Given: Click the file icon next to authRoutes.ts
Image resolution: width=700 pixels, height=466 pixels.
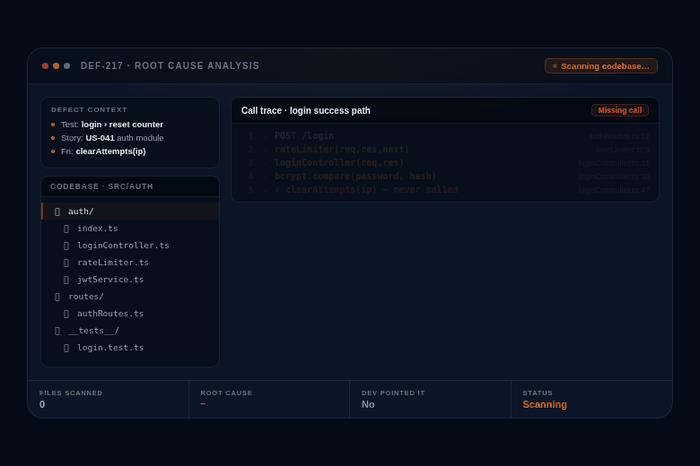Looking at the screenshot, I should [66, 314].
